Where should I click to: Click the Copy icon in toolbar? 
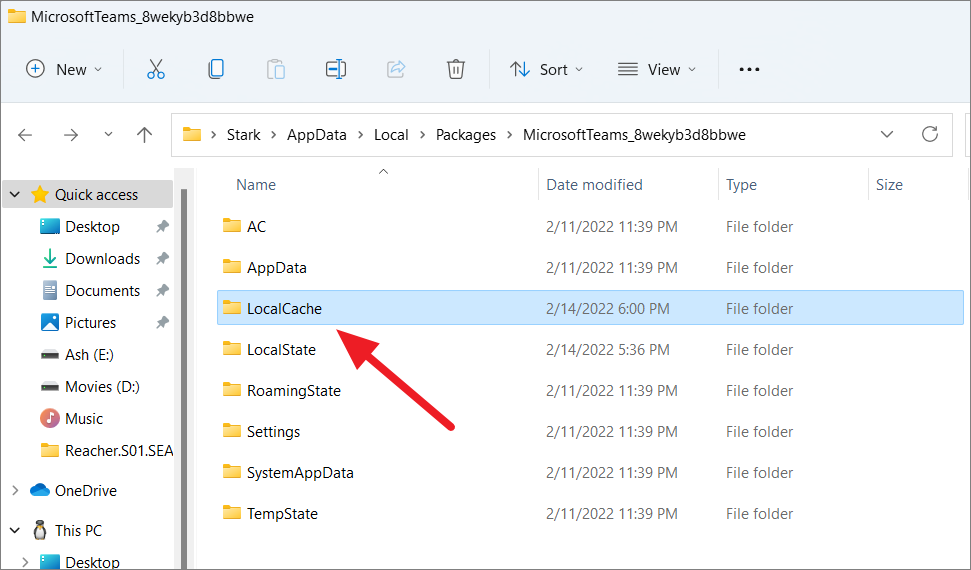point(216,69)
